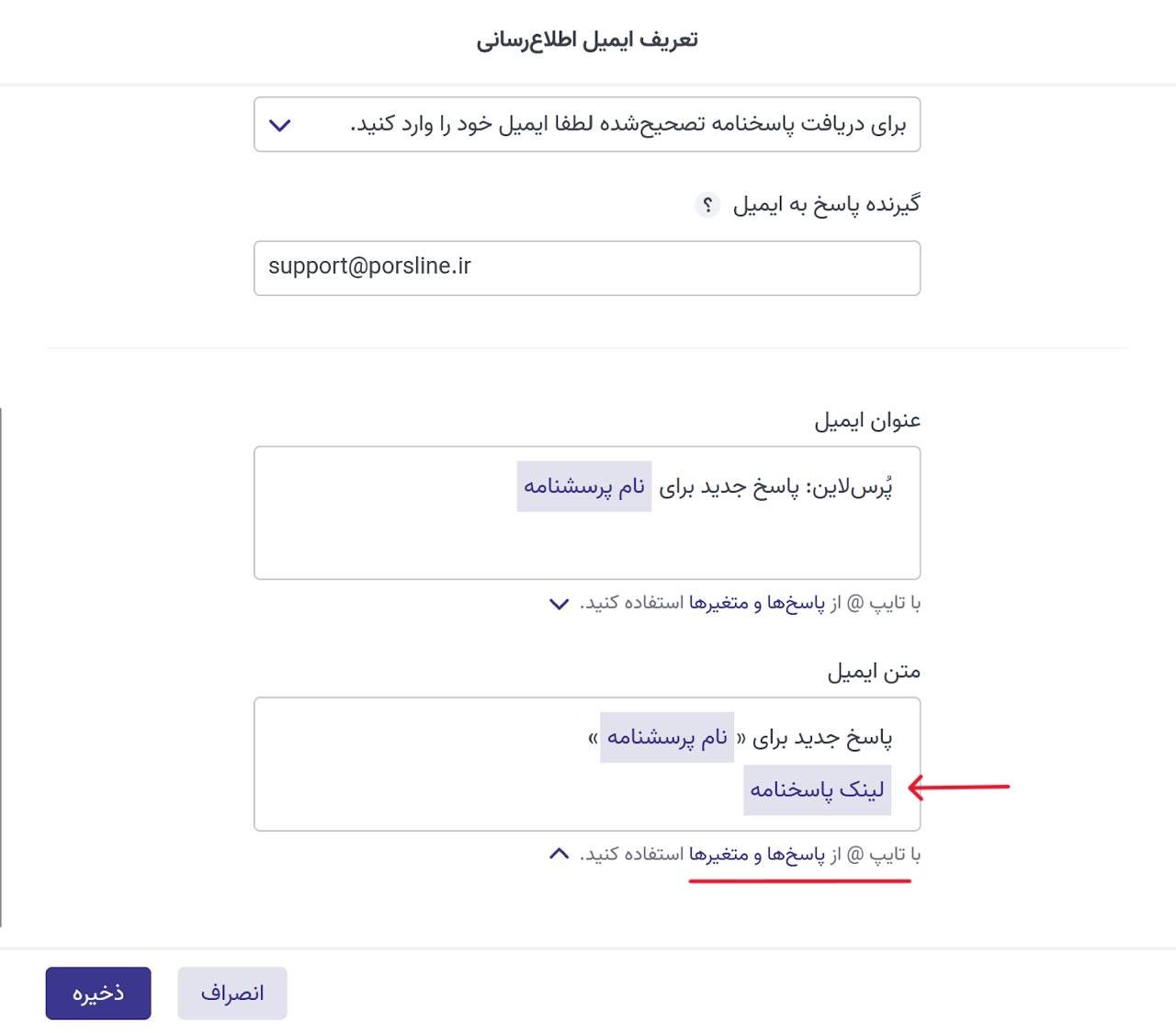Click the پُرس‌لاین: پاسخ جدید برای subject text
Viewport: 1176px width, 1033px height.
pyautogui.click(x=776, y=486)
